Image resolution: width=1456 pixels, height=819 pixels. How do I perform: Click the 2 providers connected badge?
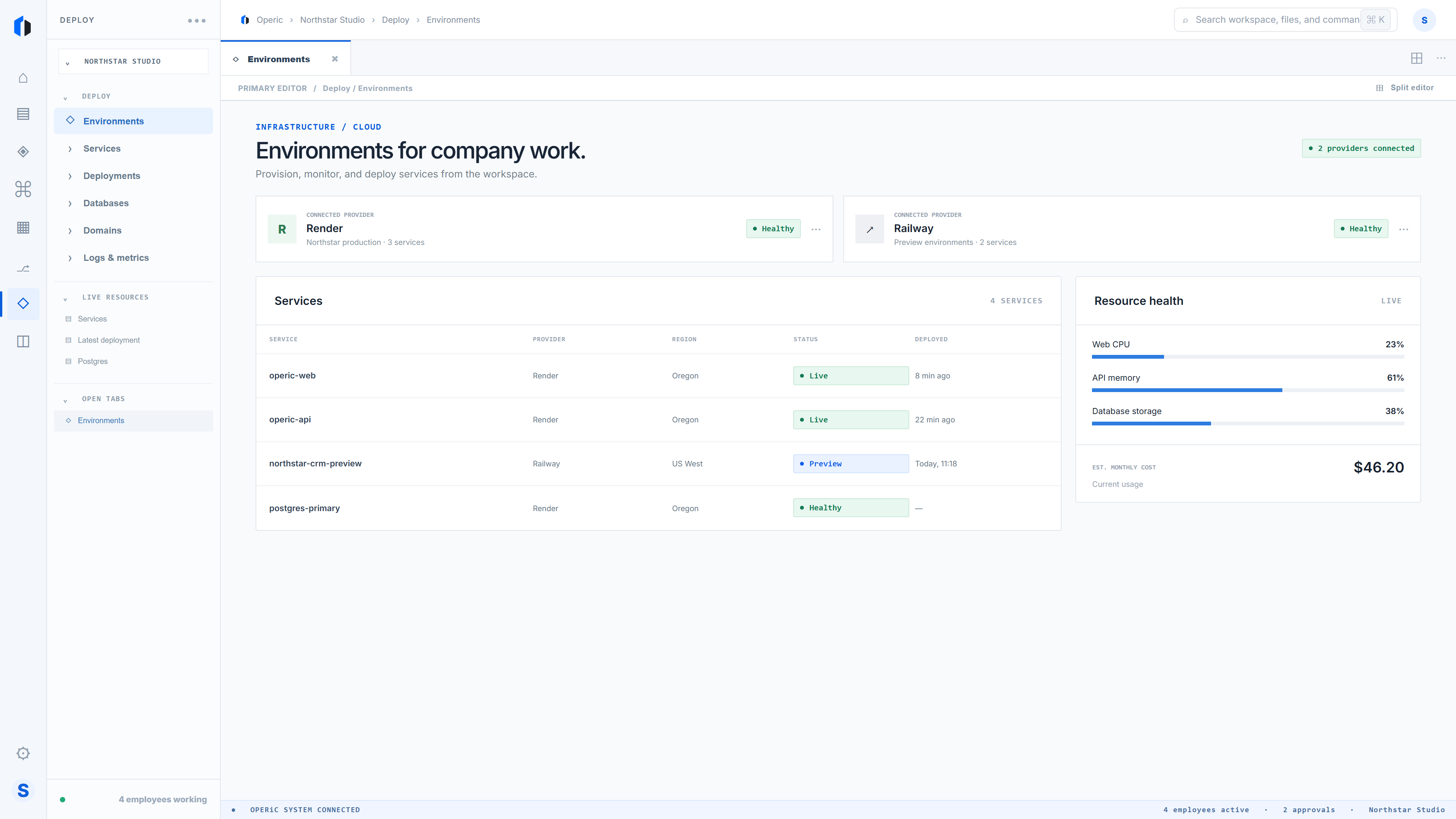(x=1361, y=148)
